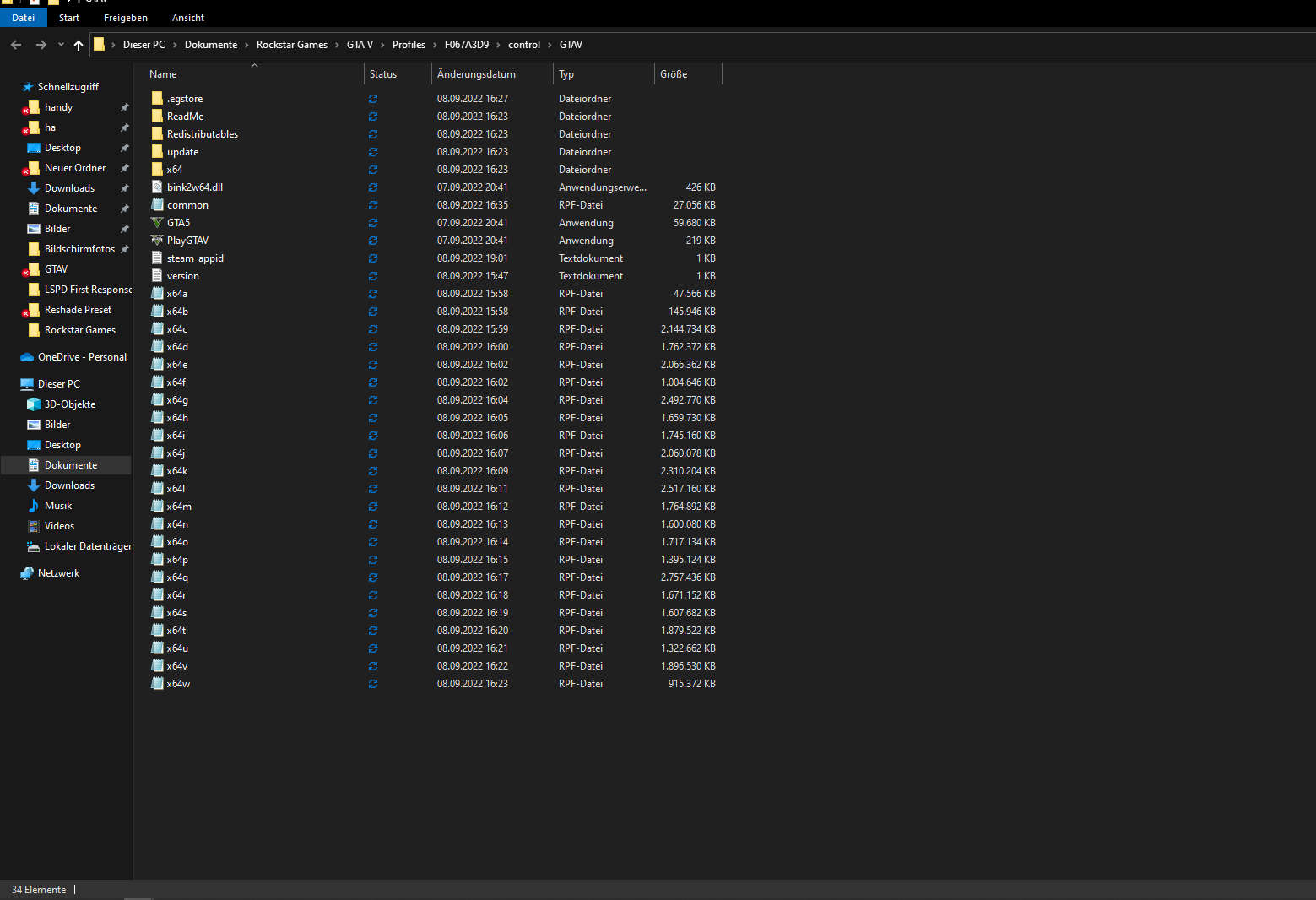Open Schnellzugriff in navigation pane
This screenshot has width=1316, height=900.
[x=68, y=87]
